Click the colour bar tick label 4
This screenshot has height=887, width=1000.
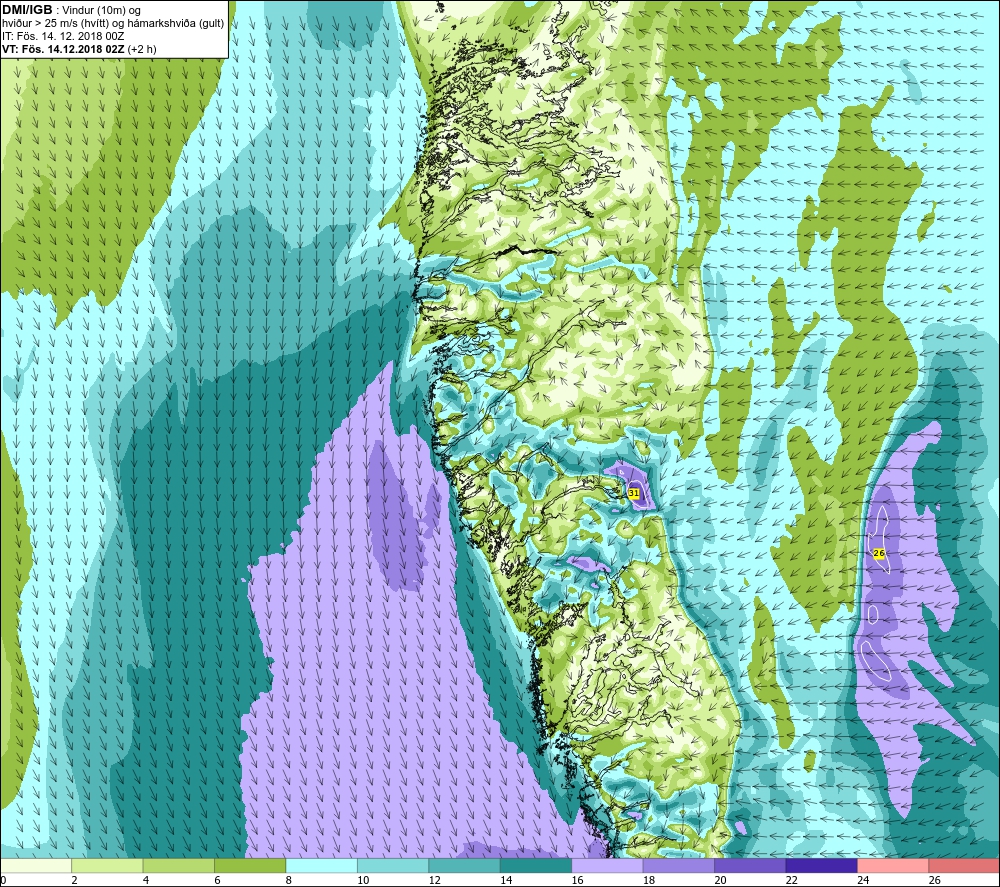146,880
